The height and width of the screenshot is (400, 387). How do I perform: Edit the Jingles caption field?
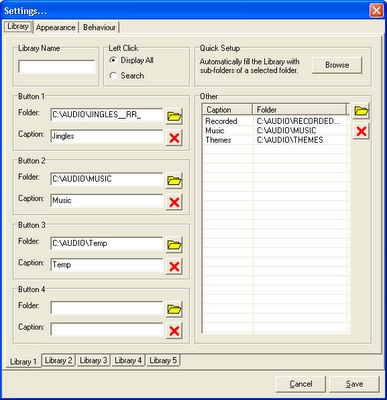(107, 136)
